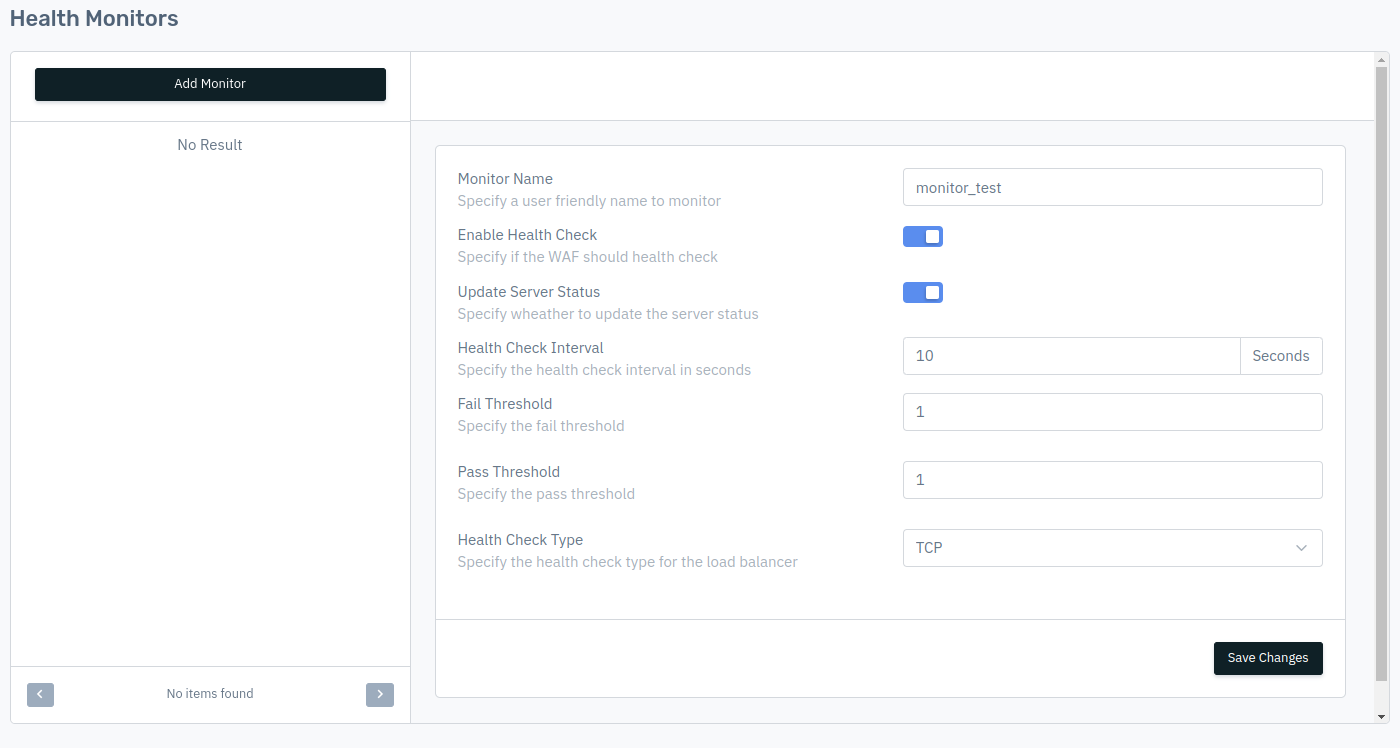1400x748 pixels.
Task: Click the "No items found" text
Action: pyautogui.click(x=210, y=694)
